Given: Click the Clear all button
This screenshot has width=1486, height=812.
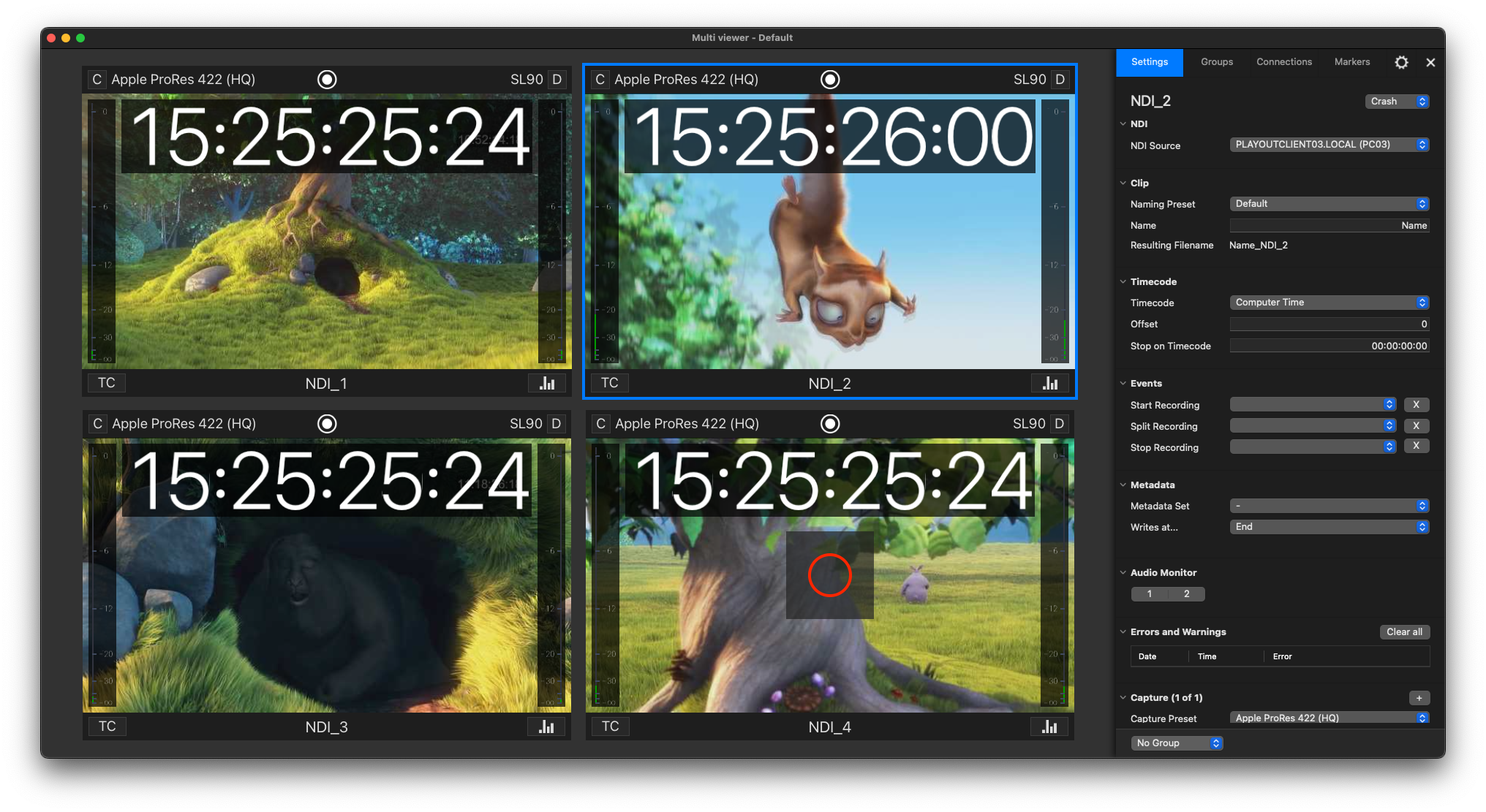Looking at the screenshot, I should click(1404, 632).
